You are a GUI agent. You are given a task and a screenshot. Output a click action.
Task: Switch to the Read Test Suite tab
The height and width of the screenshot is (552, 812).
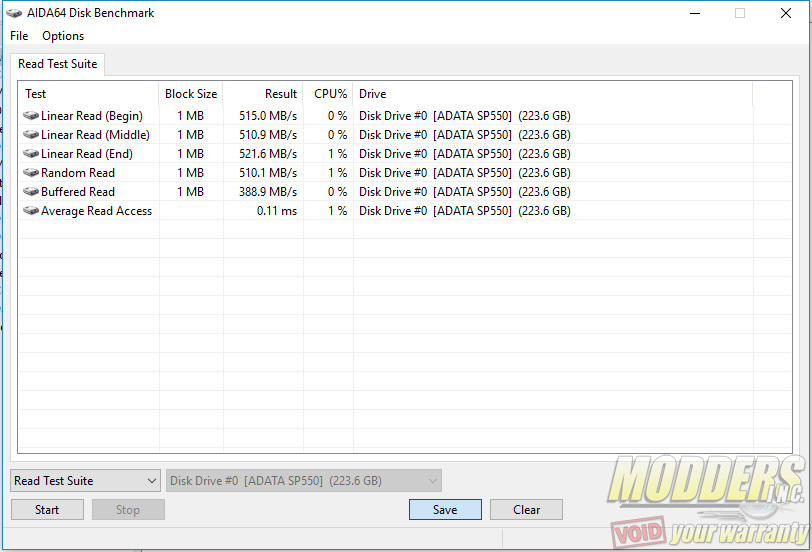point(57,64)
